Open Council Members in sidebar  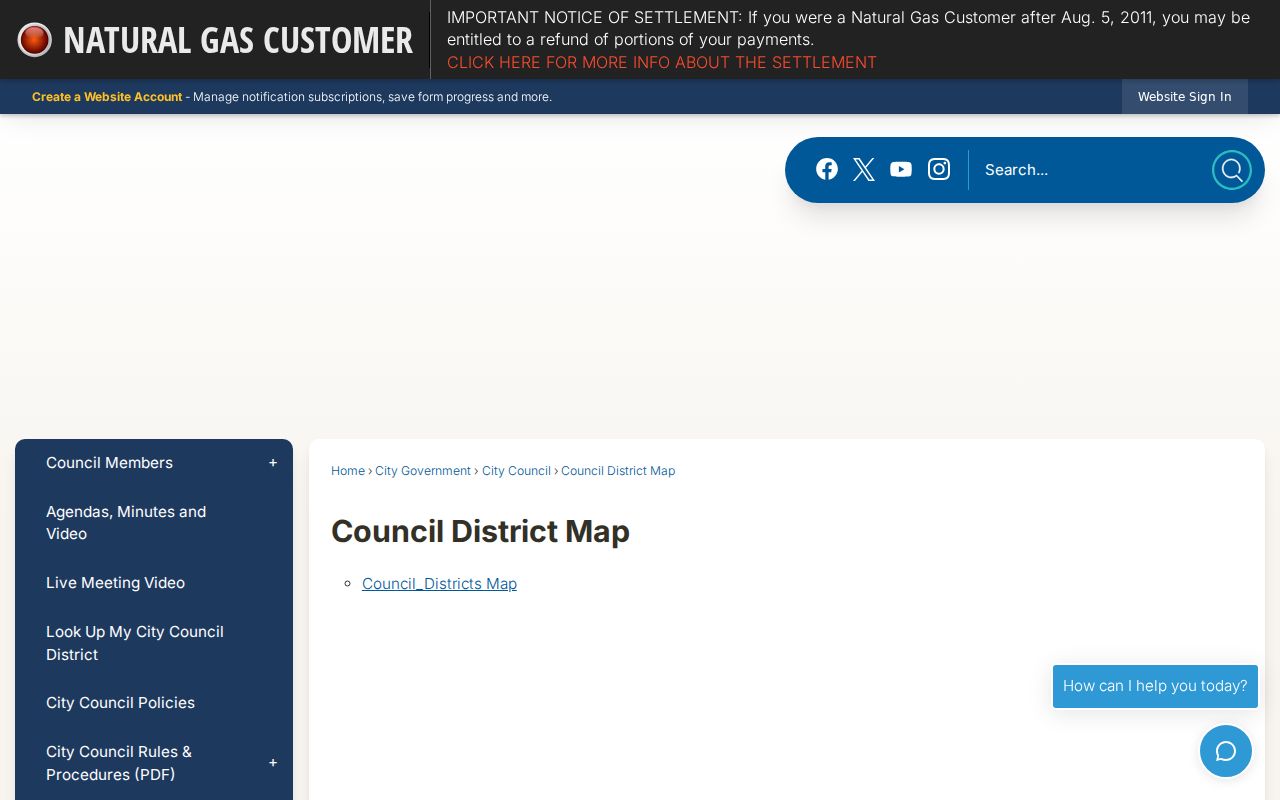109,463
